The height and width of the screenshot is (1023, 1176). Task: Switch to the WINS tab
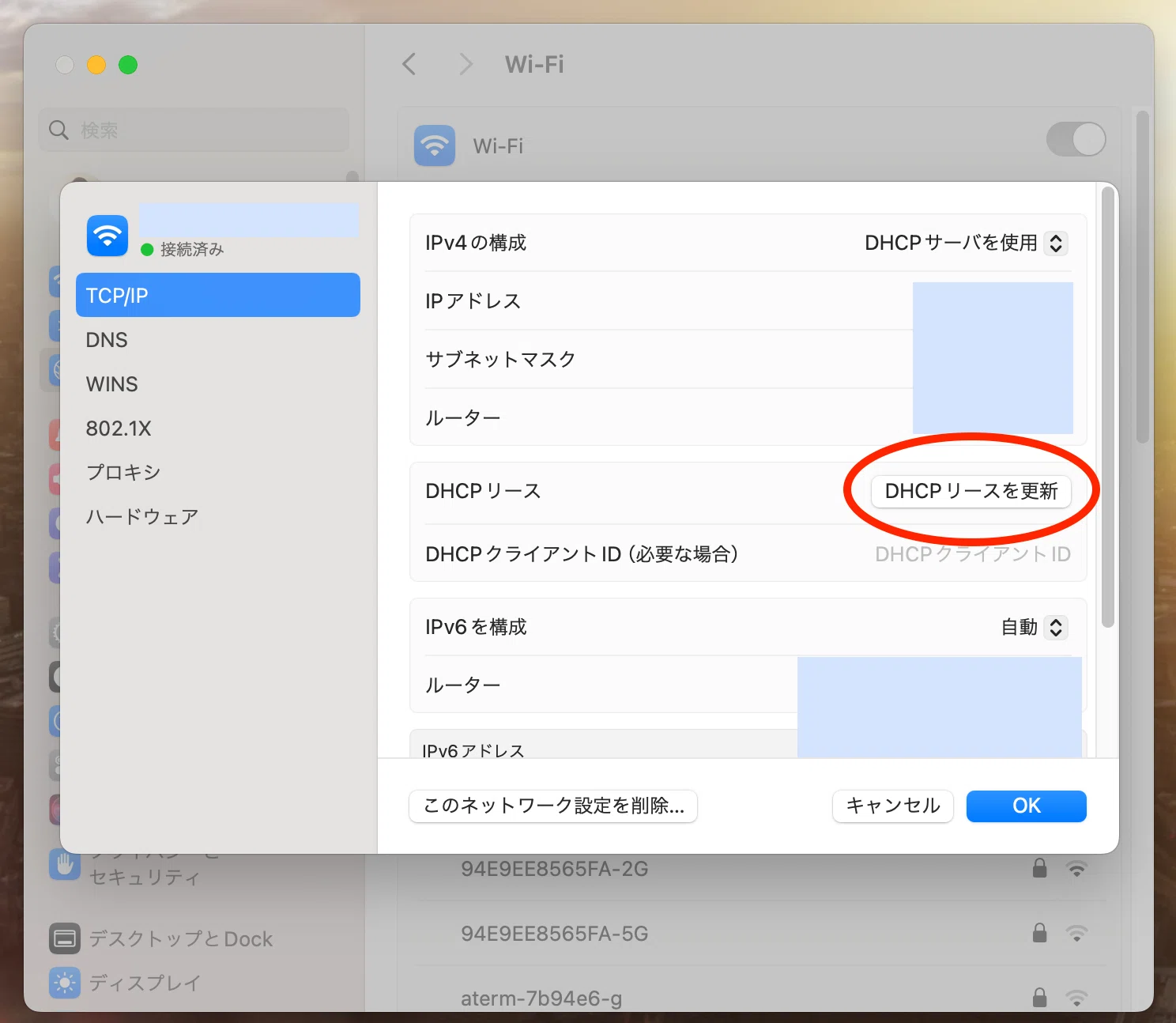coord(218,384)
